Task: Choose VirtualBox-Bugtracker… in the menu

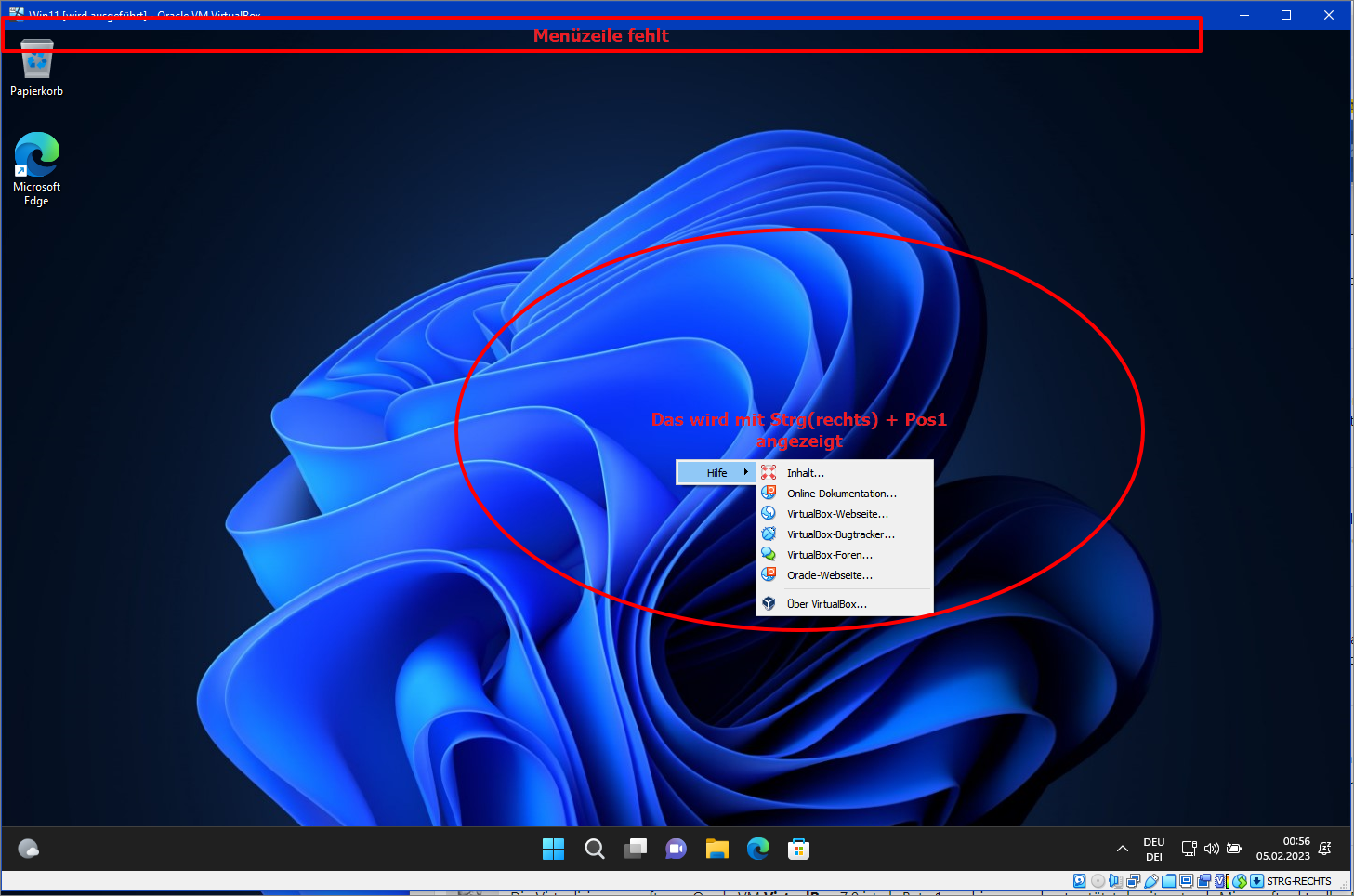Action: tap(845, 534)
